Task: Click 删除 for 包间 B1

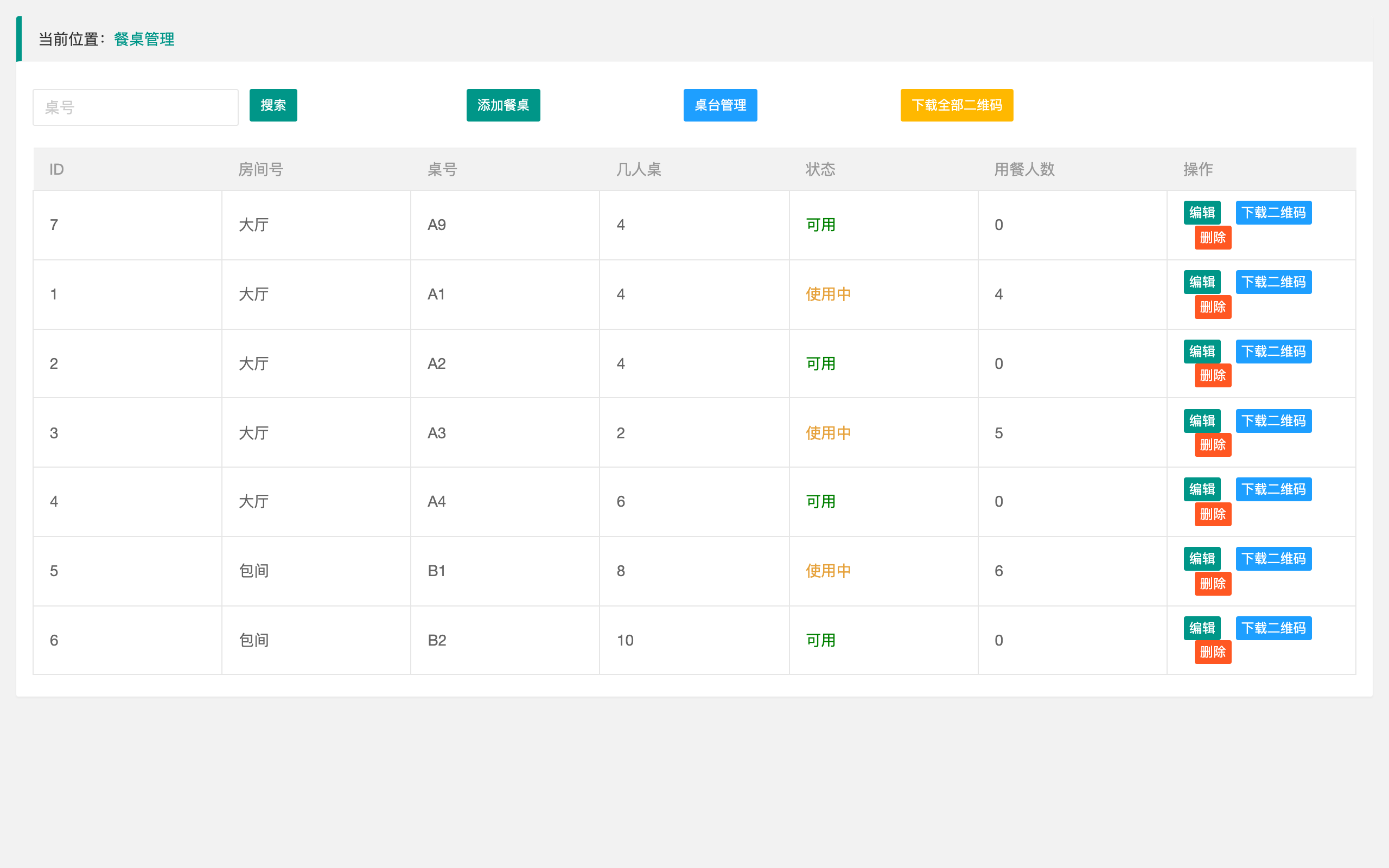Action: [1213, 583]
